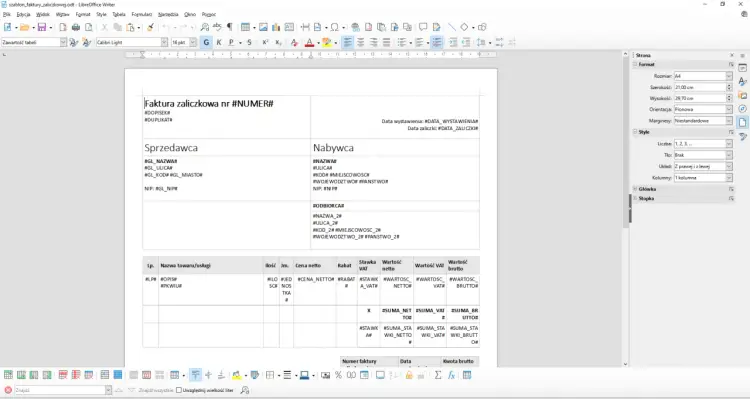The image size is (750, 399).
Task: Open the Plik menu
Action: (x=7, y=14)
